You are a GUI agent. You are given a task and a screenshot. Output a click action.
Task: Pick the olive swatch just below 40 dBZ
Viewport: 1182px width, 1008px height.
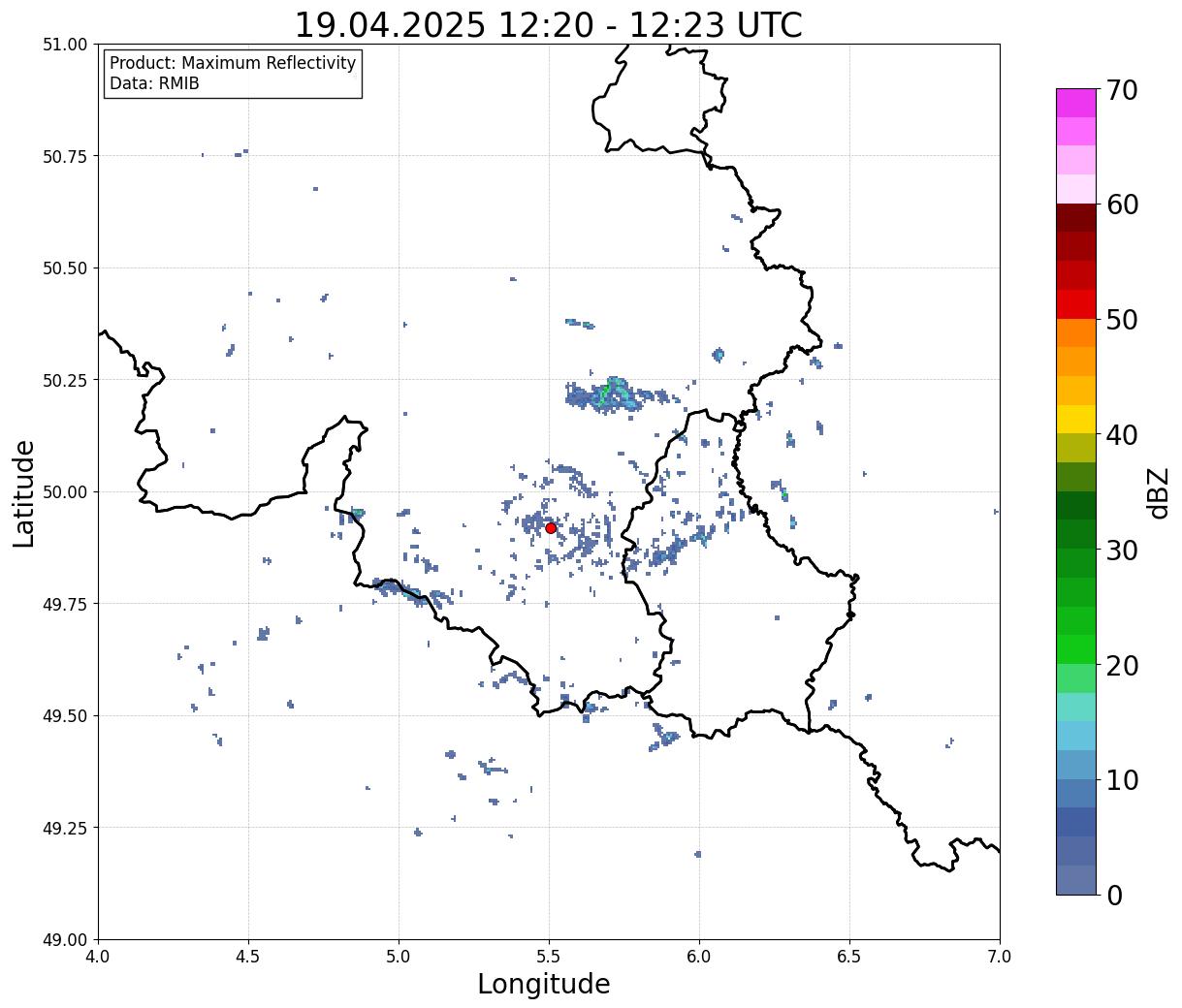tap(1076, 448)
